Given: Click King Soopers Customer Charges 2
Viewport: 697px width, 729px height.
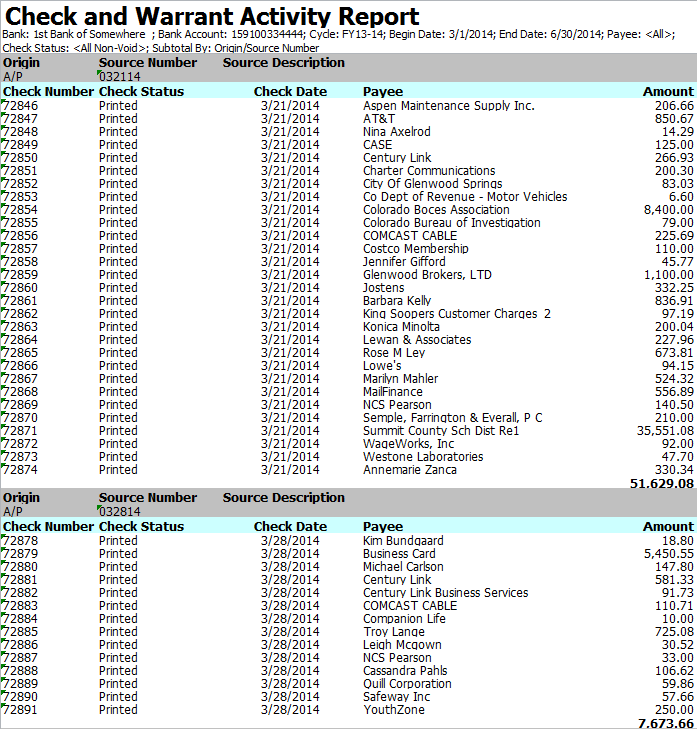Looking at the screenshot, I should [x=457, y=314].
